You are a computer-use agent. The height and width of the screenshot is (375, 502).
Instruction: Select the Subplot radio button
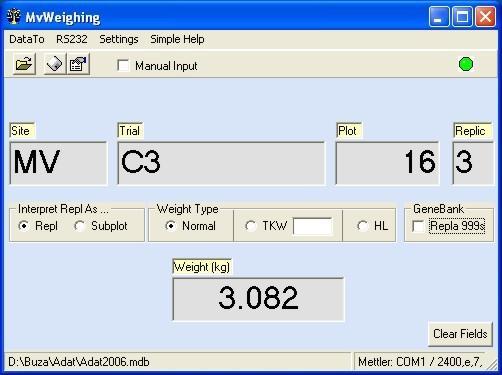coord(79,226)
